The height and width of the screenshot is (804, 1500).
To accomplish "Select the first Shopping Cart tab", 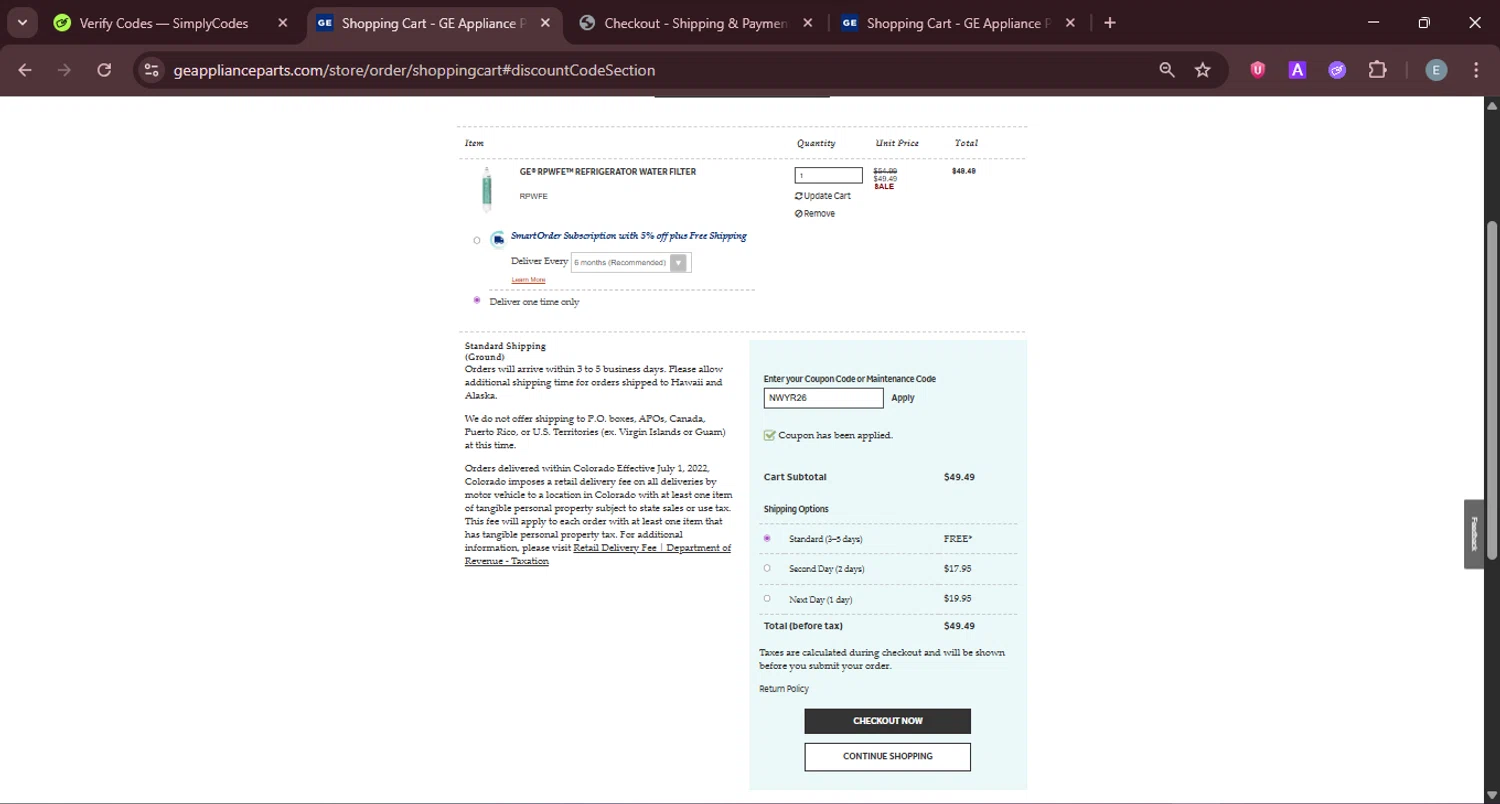I will coord(434,23).
